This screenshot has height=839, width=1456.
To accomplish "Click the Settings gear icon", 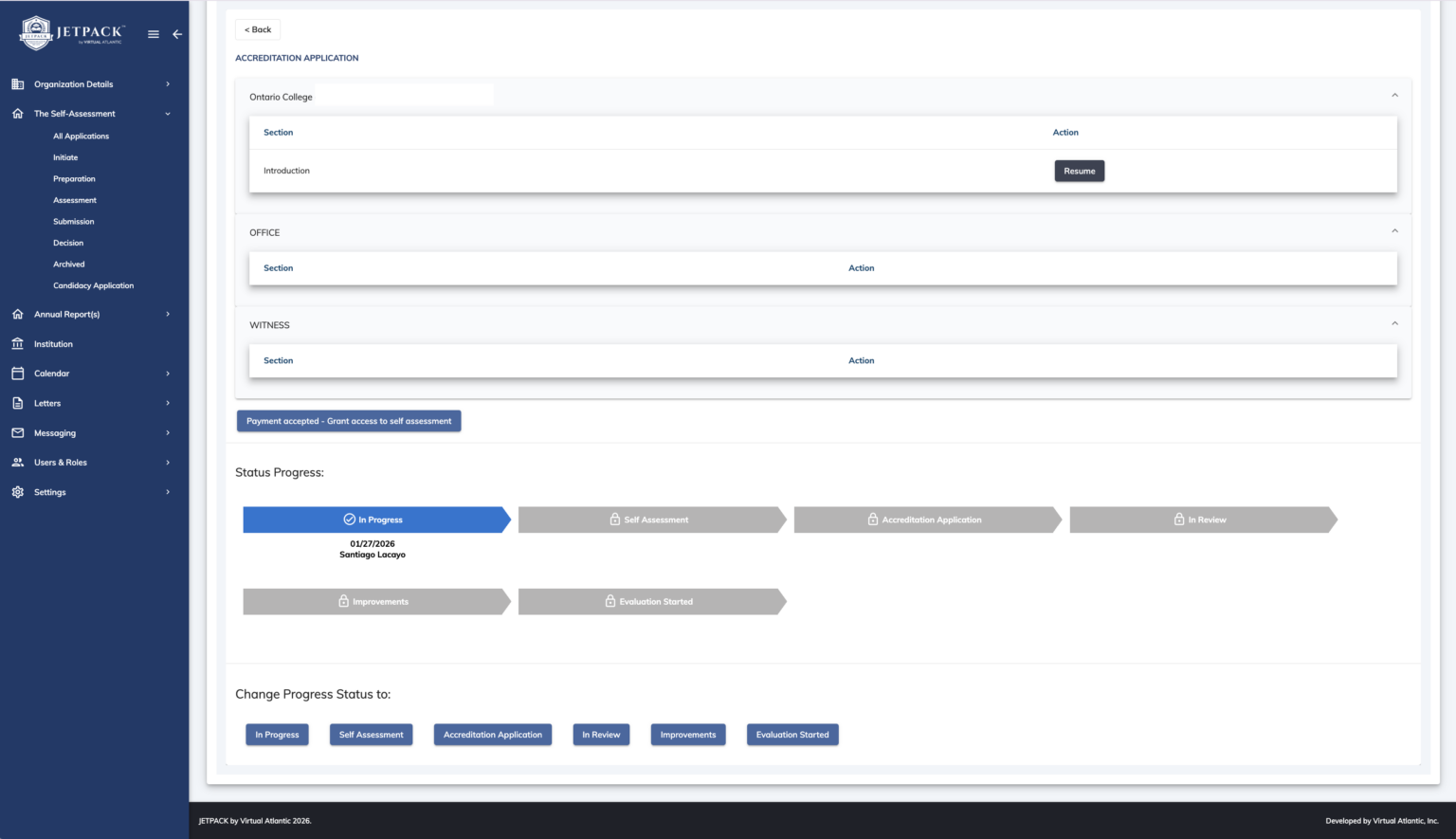I will click(17, 492).
